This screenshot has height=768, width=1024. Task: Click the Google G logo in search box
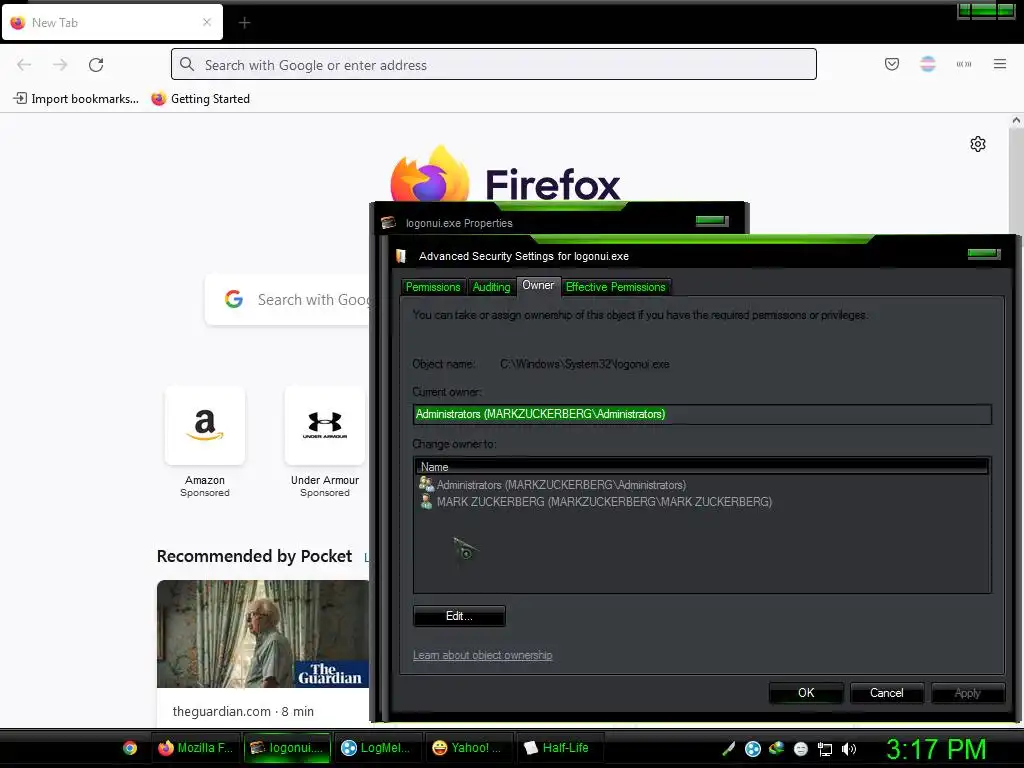(x=234, y=299)
